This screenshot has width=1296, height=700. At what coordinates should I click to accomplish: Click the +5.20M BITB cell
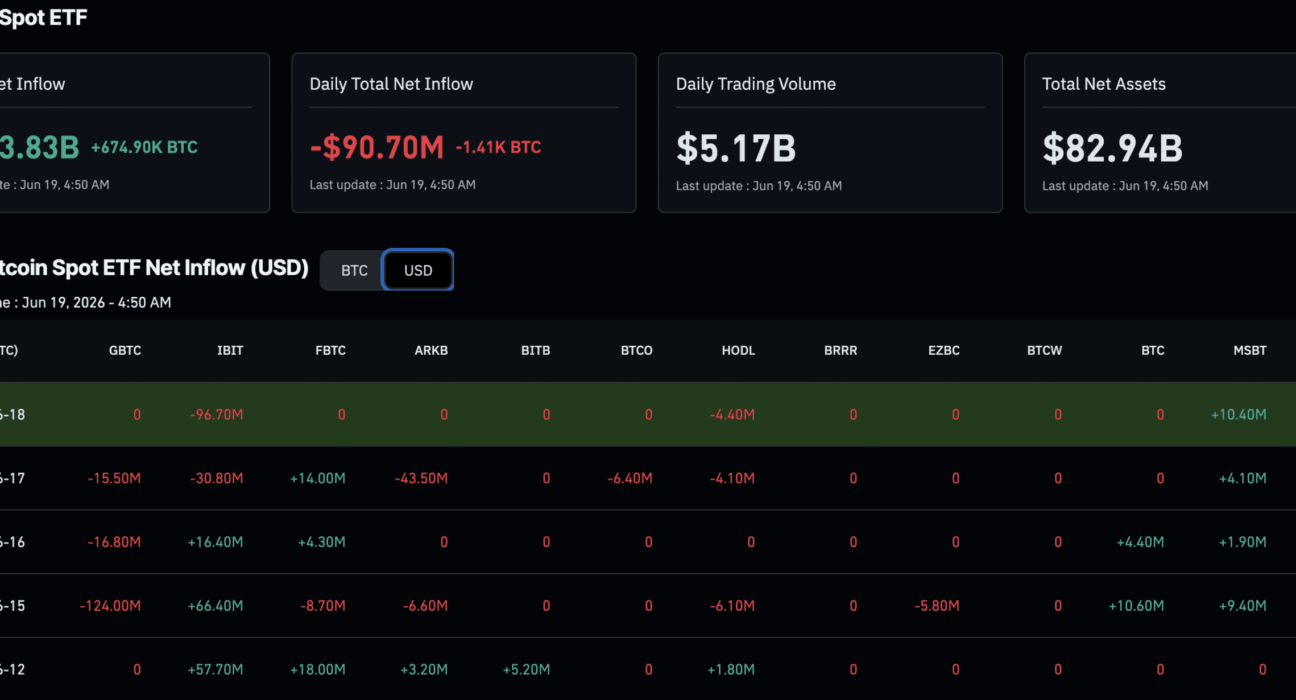(x=526, y=670)
